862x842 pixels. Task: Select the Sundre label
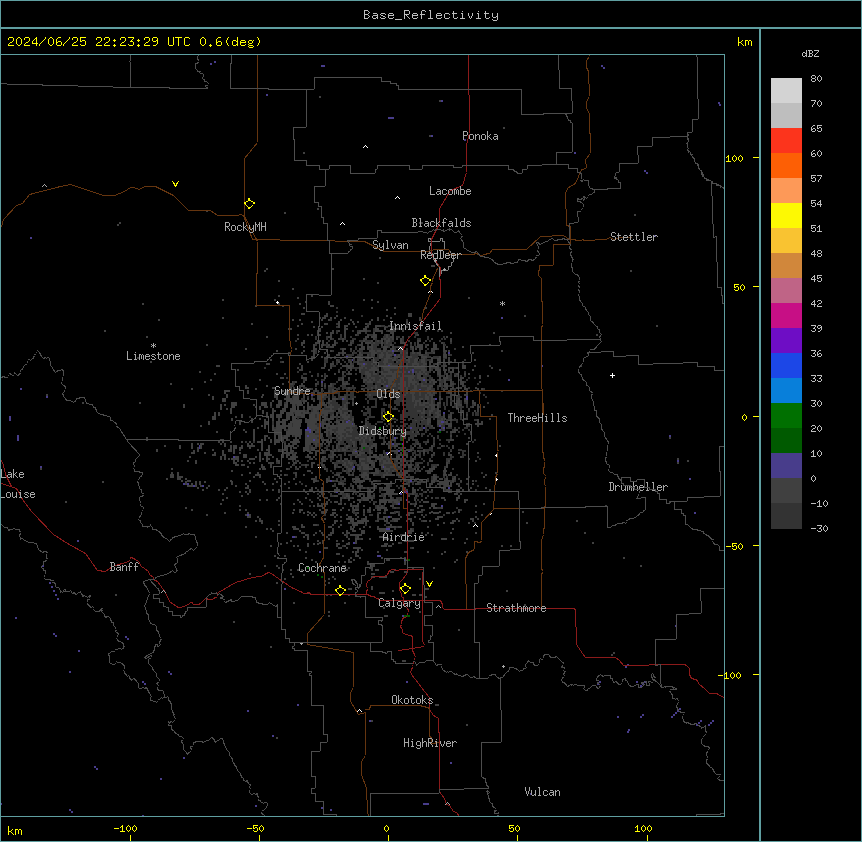[x=292, y=391]
